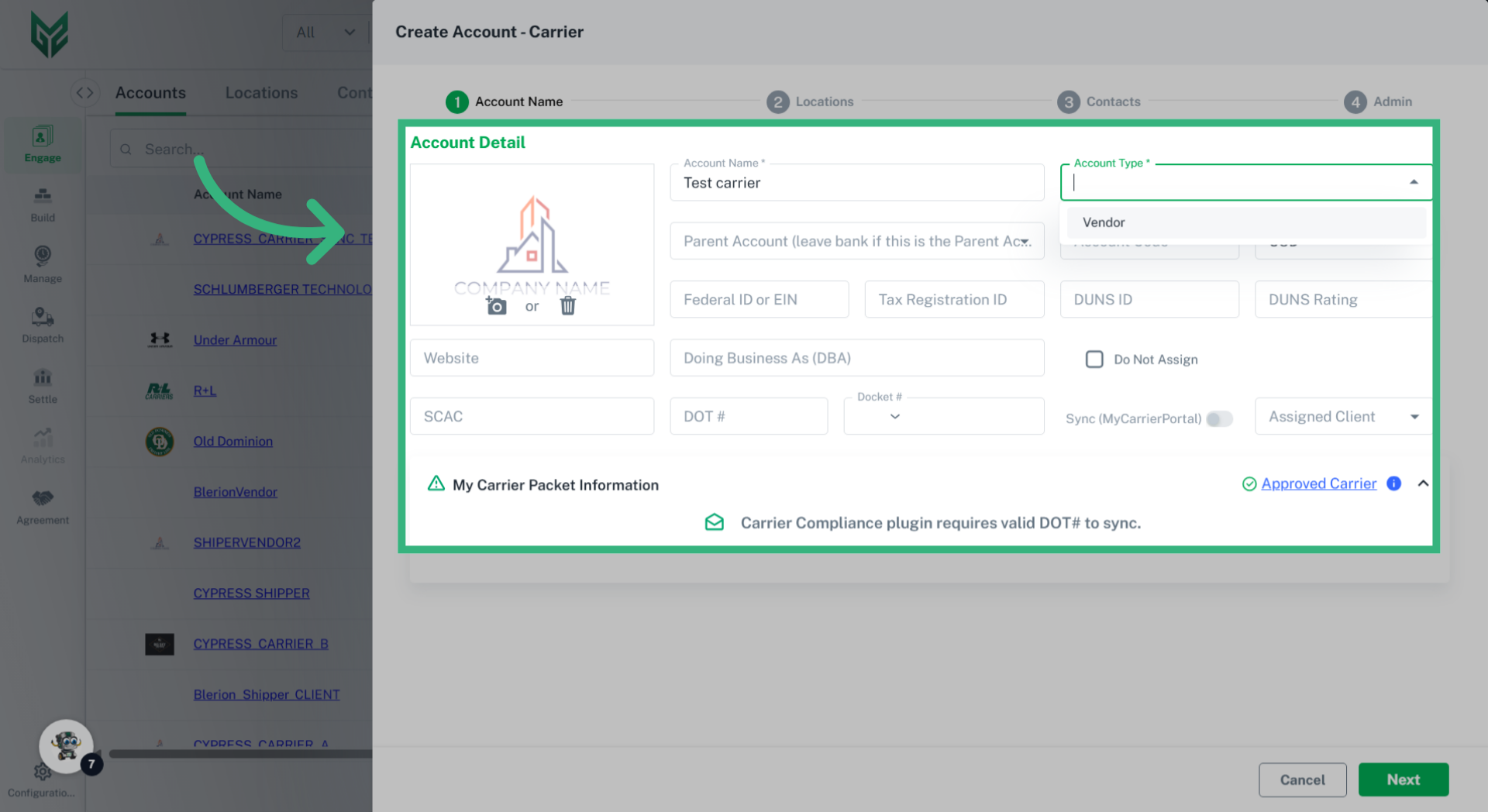Check the Do Not Assign checkbox
Image resolution: width=1488 pixels, height=812 pixels.
[x=1094, y=360]
